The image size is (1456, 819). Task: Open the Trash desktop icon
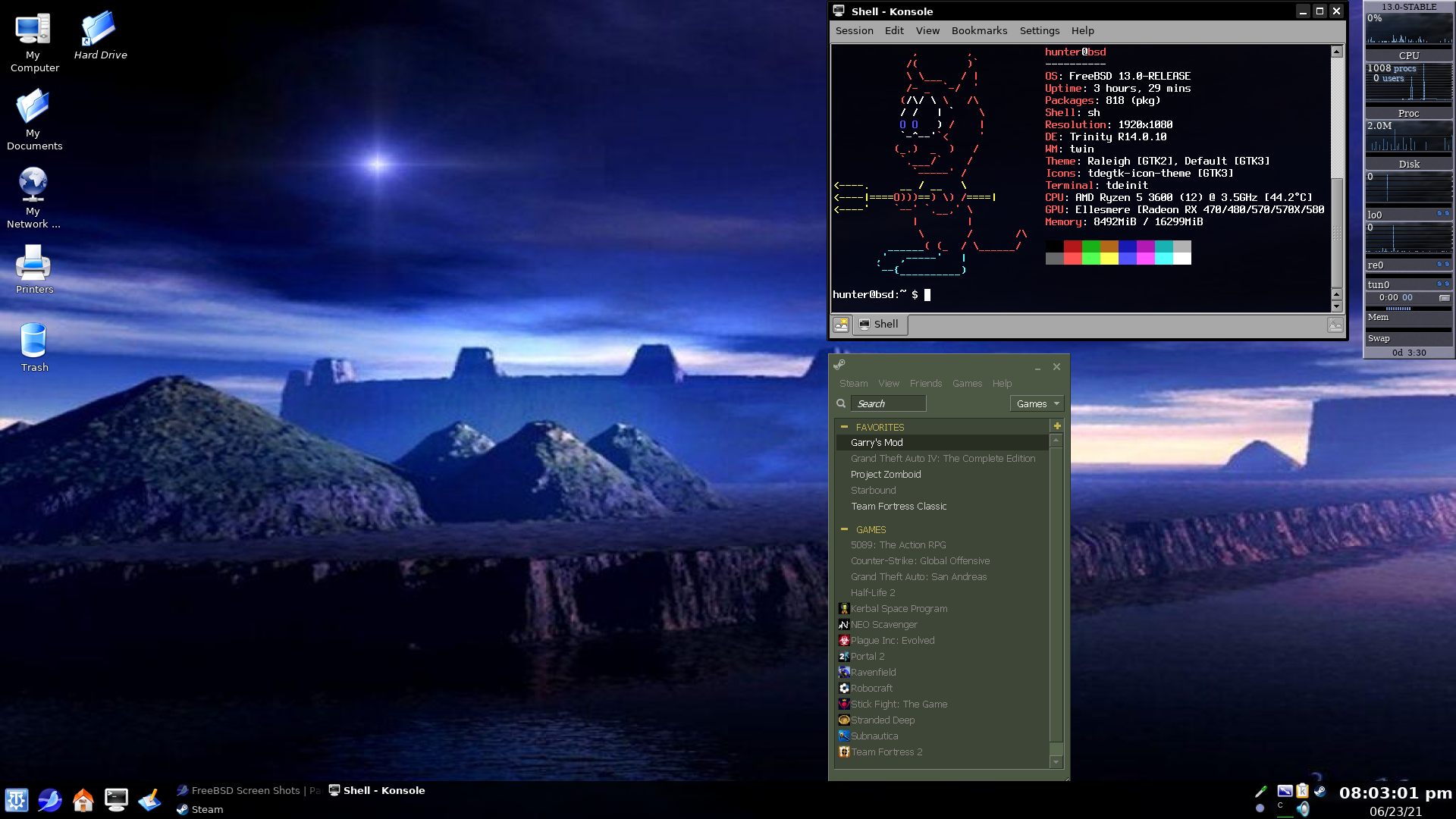coord(33,347)
